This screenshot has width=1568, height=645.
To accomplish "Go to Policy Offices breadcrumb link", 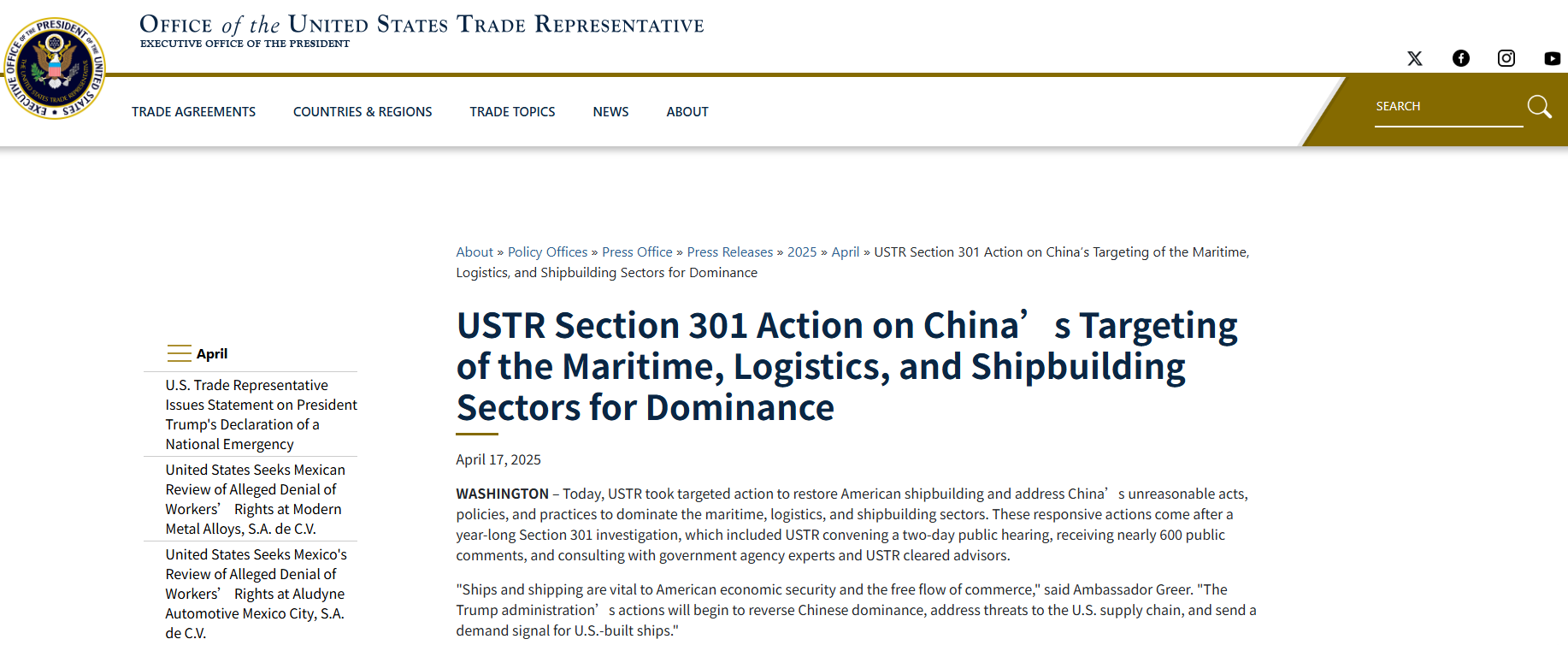I will 547,252.
